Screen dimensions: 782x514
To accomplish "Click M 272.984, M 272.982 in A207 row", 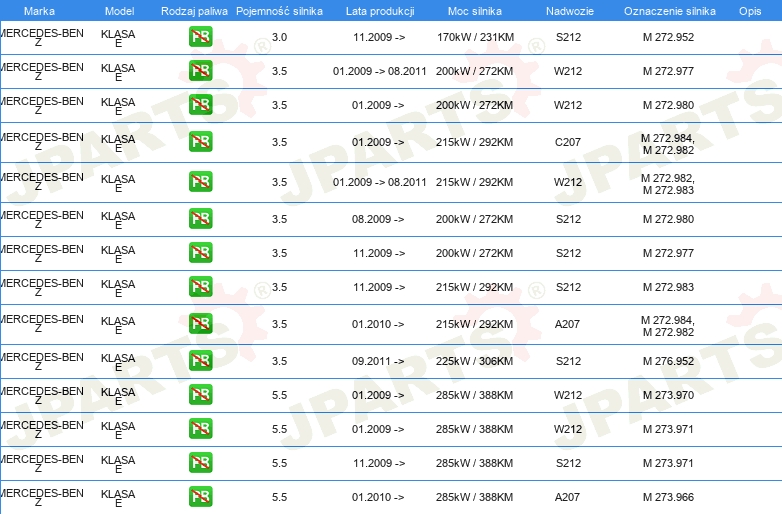I will coord(668,326).
